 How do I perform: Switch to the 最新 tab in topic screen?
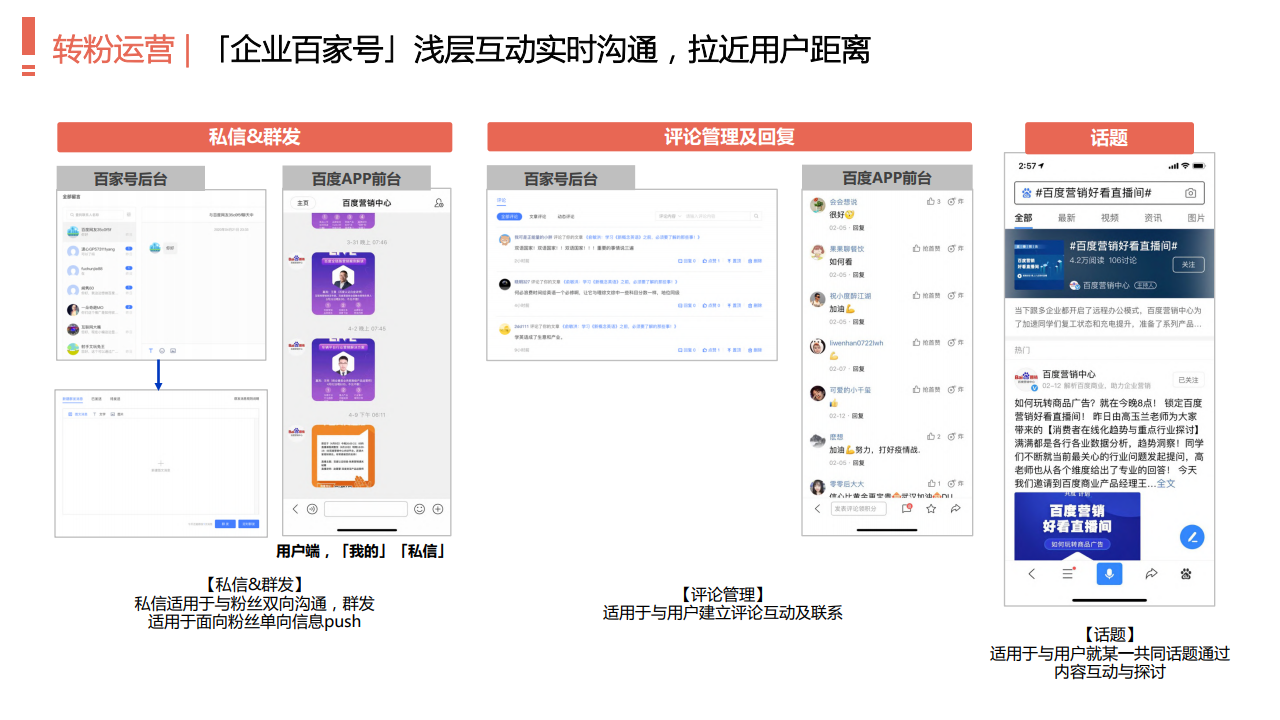click(x=1067, y=218)
